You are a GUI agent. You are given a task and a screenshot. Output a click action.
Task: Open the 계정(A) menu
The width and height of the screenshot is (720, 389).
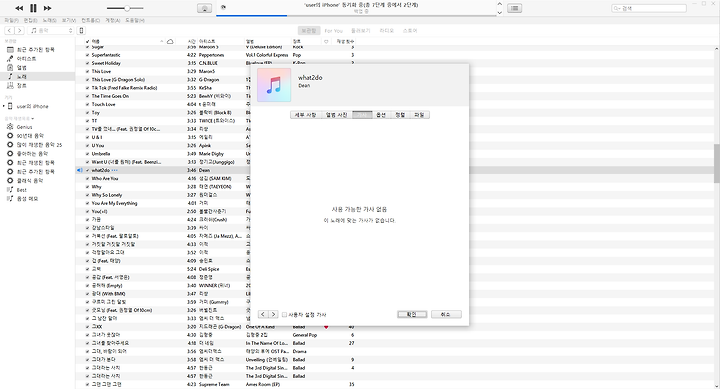pyautogui.click(x=112, y=20)
